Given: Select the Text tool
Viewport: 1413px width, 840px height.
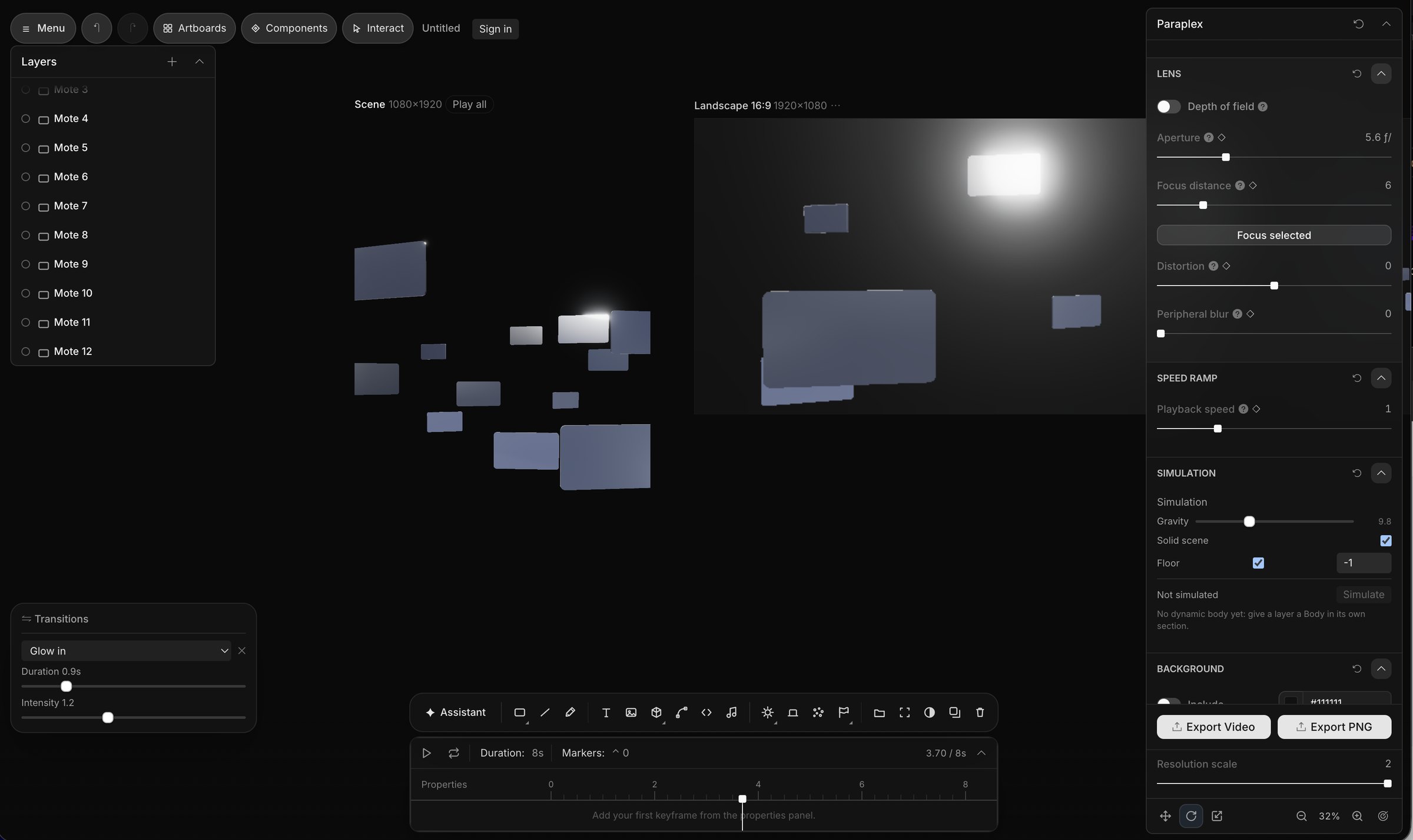Looking at the screenshot, I should coord(606,712).
